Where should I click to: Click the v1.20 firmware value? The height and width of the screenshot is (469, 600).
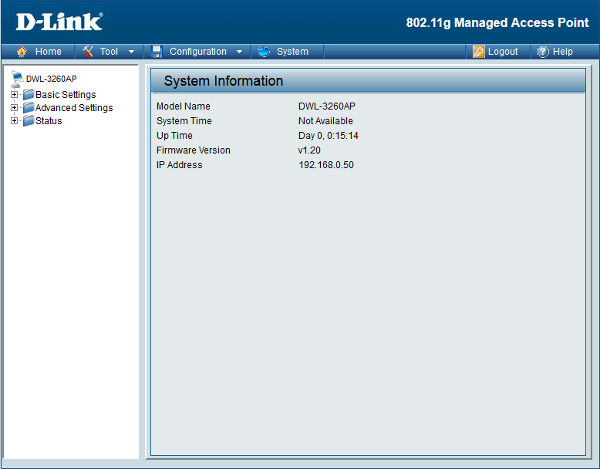(309, 150)
